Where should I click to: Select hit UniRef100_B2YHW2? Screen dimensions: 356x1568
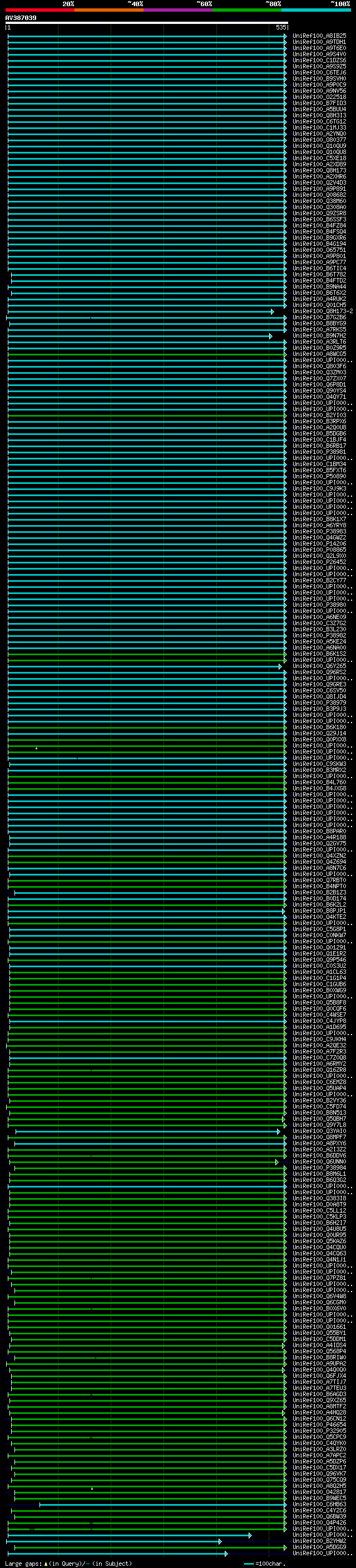pyautogui.click(x=319, y=1541)
